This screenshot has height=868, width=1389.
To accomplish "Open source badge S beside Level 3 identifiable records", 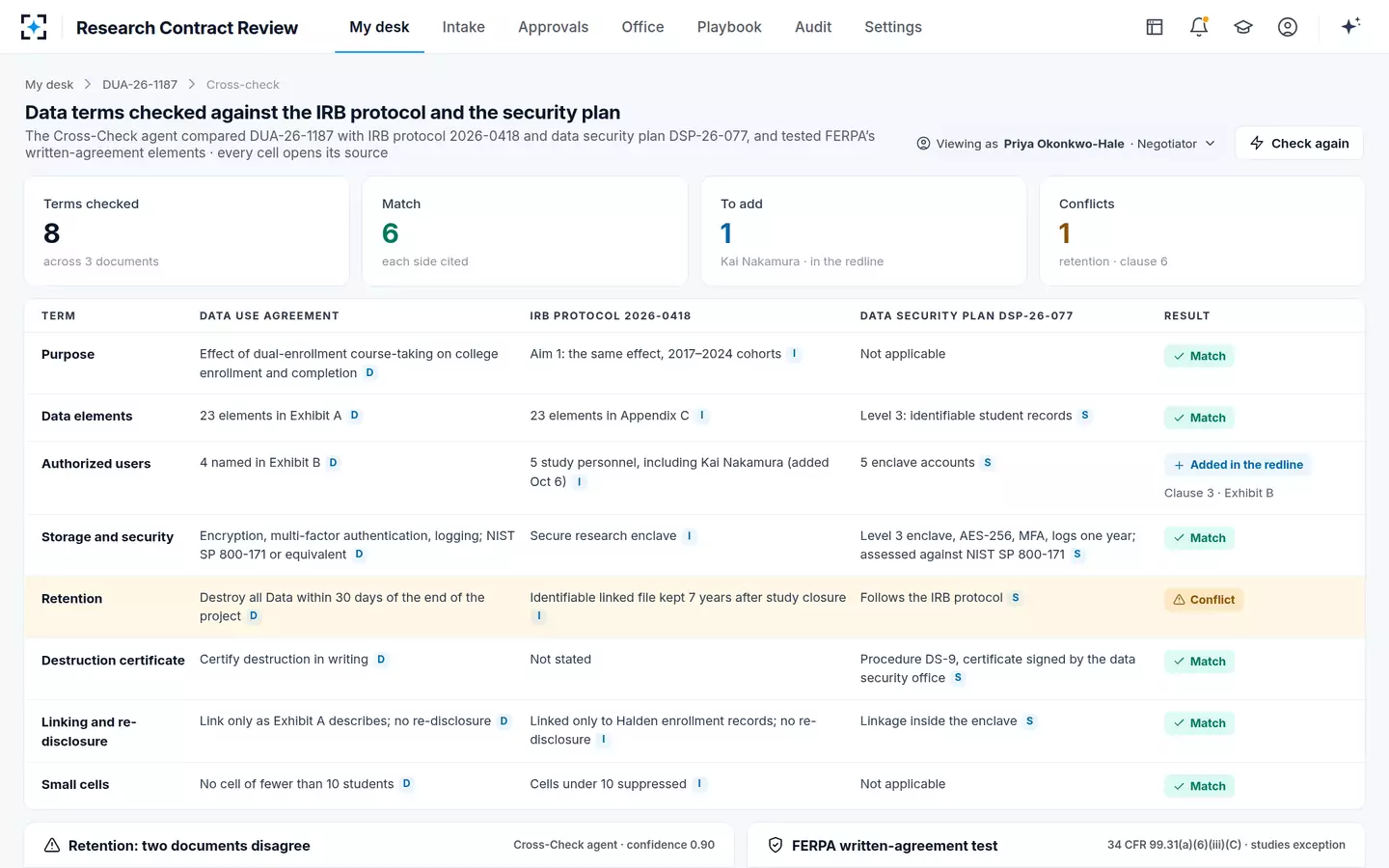I will coord(1085,416).
